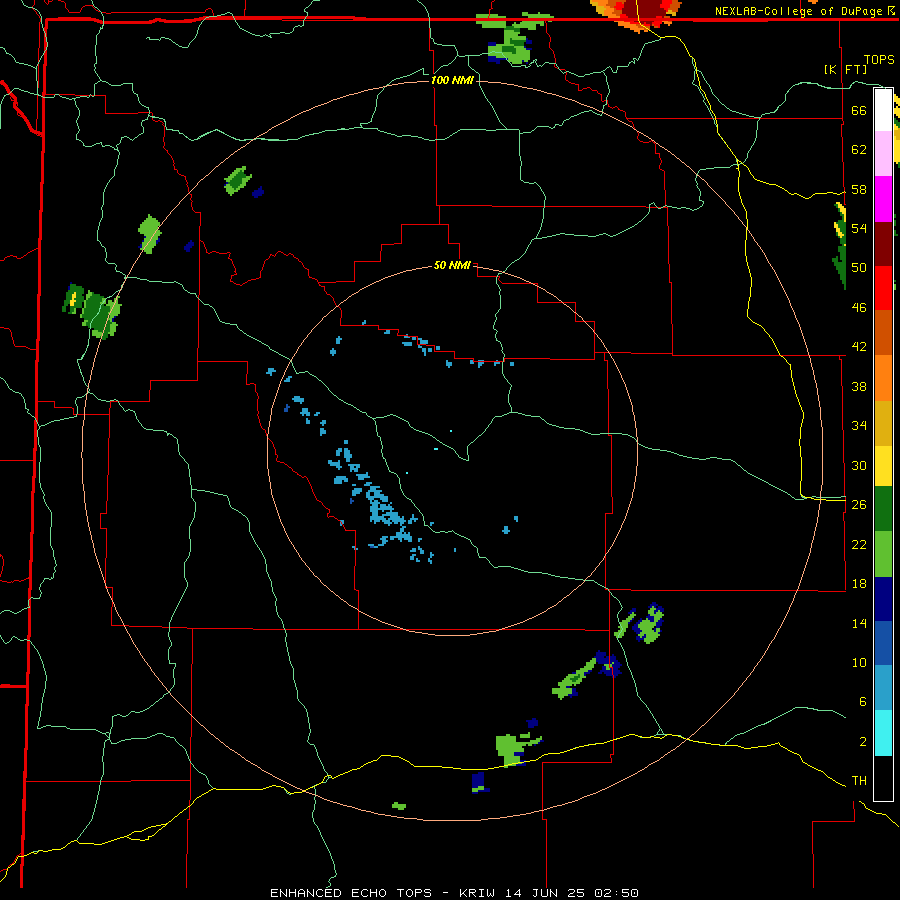Pick the bright red legend swatch

(x=883, y=288)
